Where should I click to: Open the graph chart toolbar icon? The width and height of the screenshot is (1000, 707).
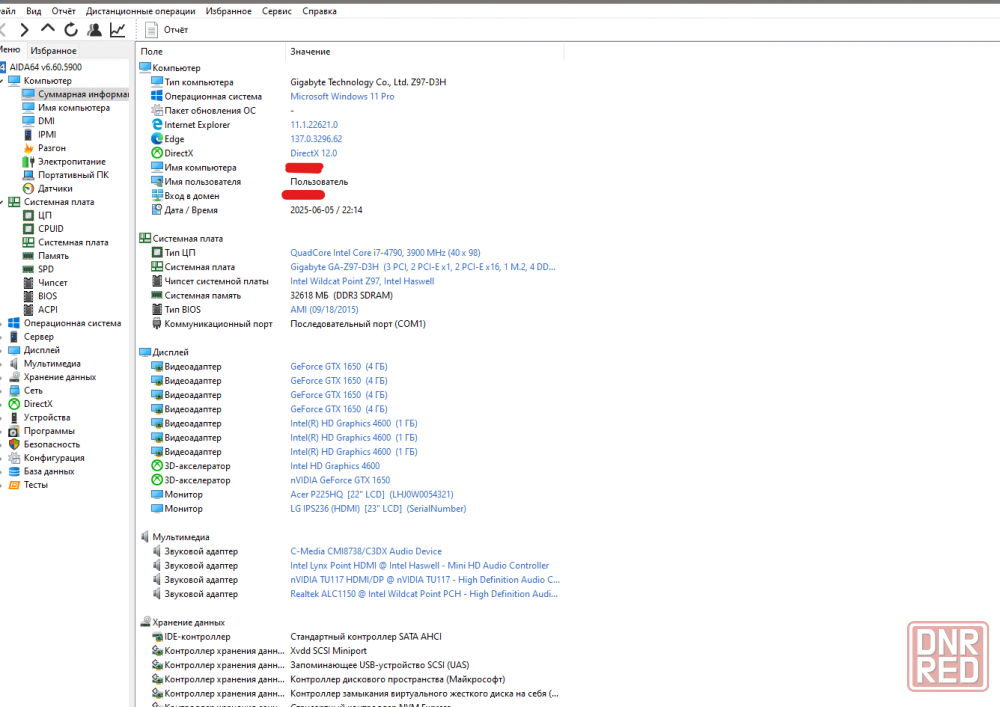[117, 29]
